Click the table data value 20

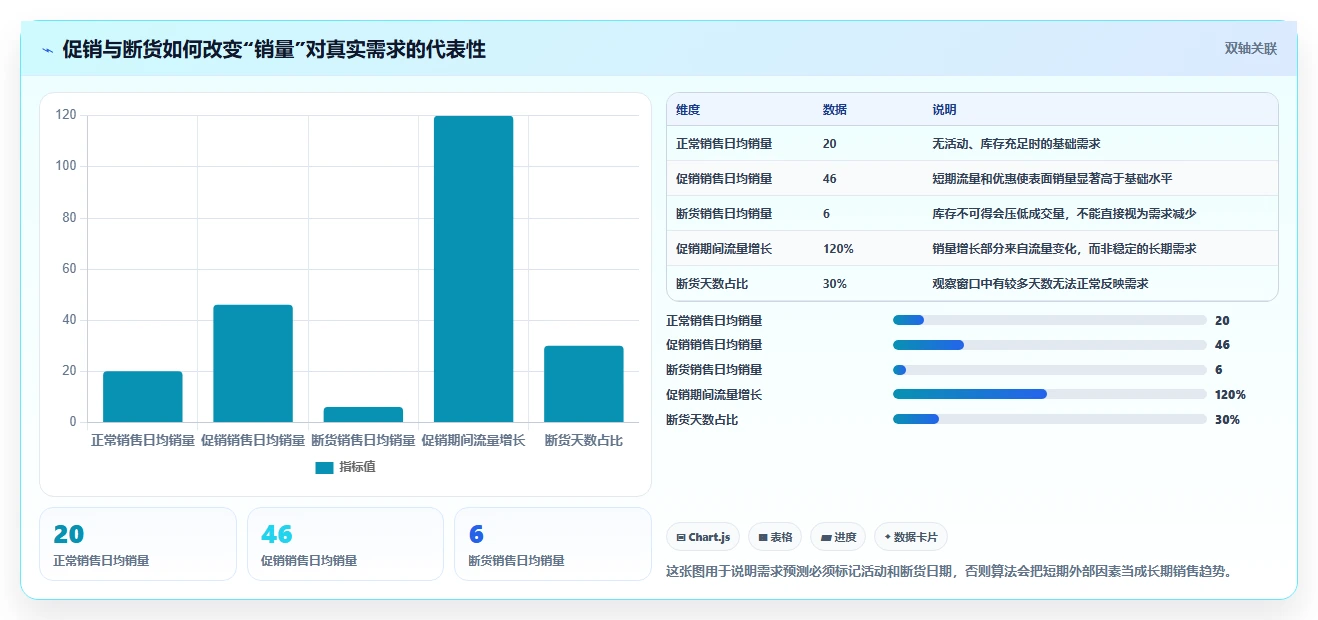point(830,144)
